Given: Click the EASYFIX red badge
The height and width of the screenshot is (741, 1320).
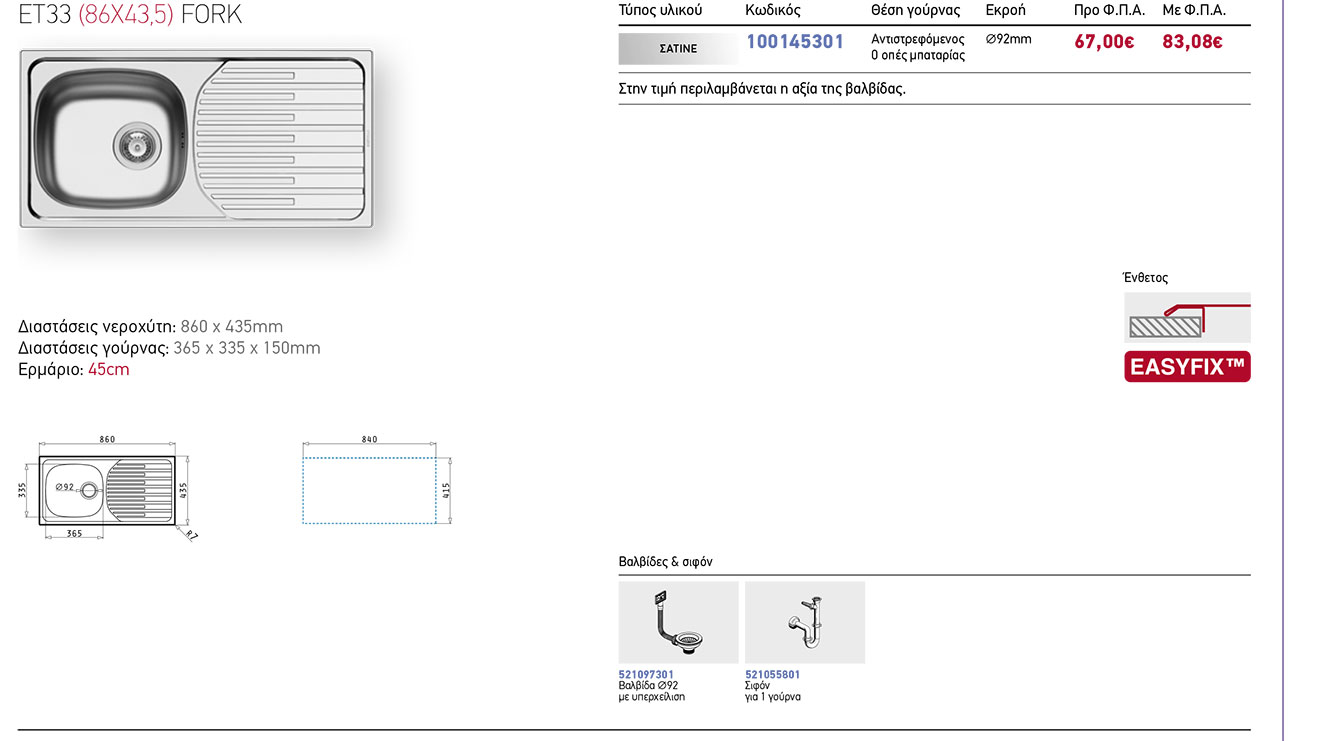Looking at the screenshot, I should (1187, 367).
